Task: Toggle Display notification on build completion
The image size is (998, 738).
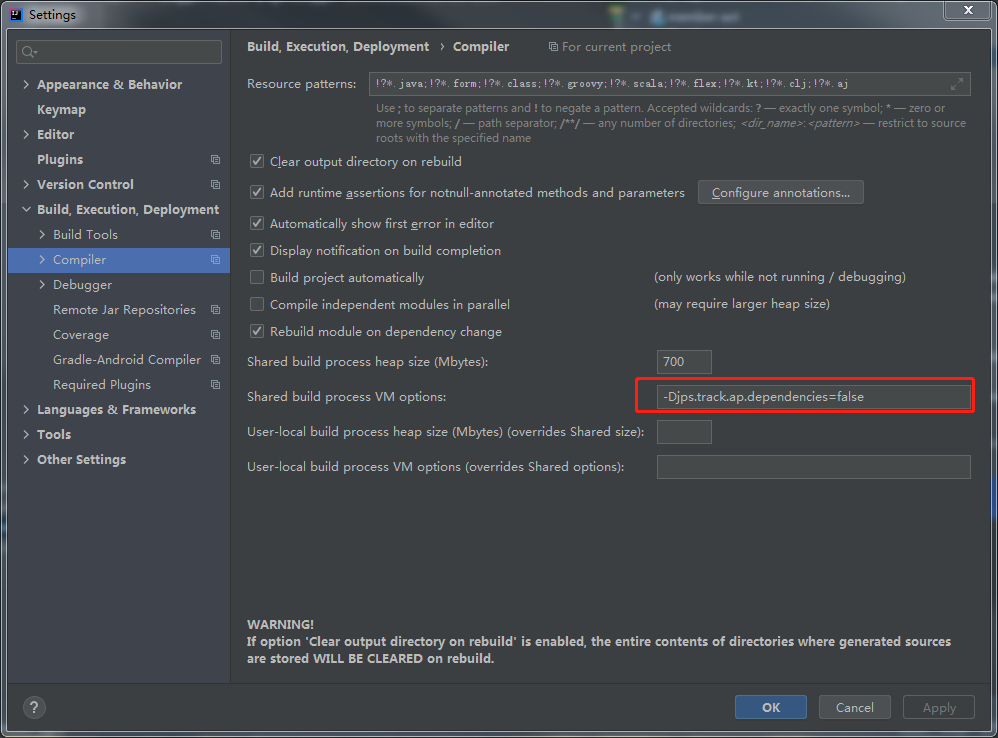Action: 257,250
